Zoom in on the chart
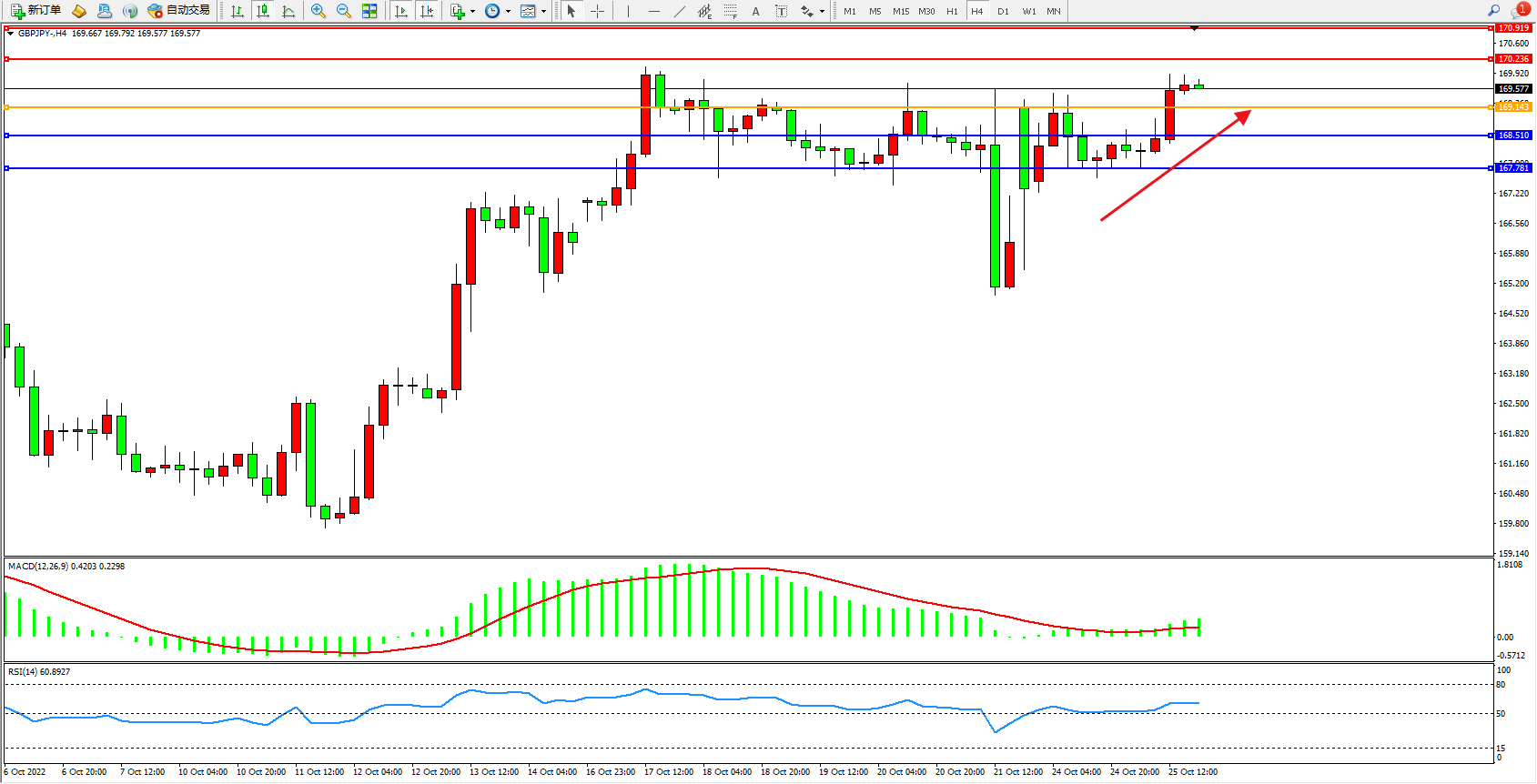The width and height of the screenshot is (1537, 784). coord(319,11)
